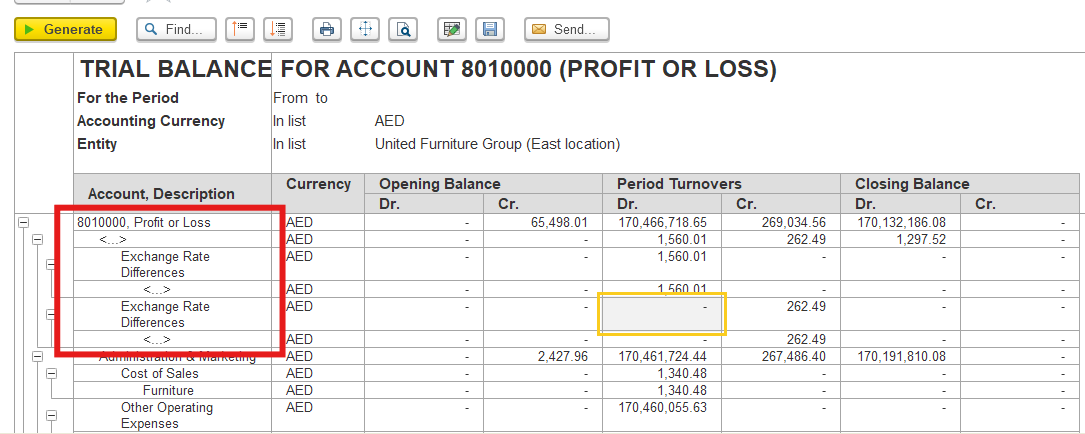Print the trial balance report
Screen dimensions: 1085x434
point(326,30)
